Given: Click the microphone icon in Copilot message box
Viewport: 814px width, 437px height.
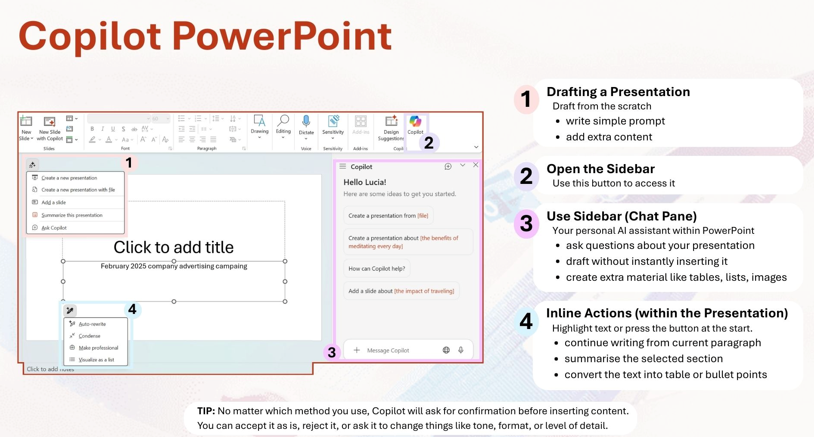Looking at the screenshot, I should (x=461, y=350).
